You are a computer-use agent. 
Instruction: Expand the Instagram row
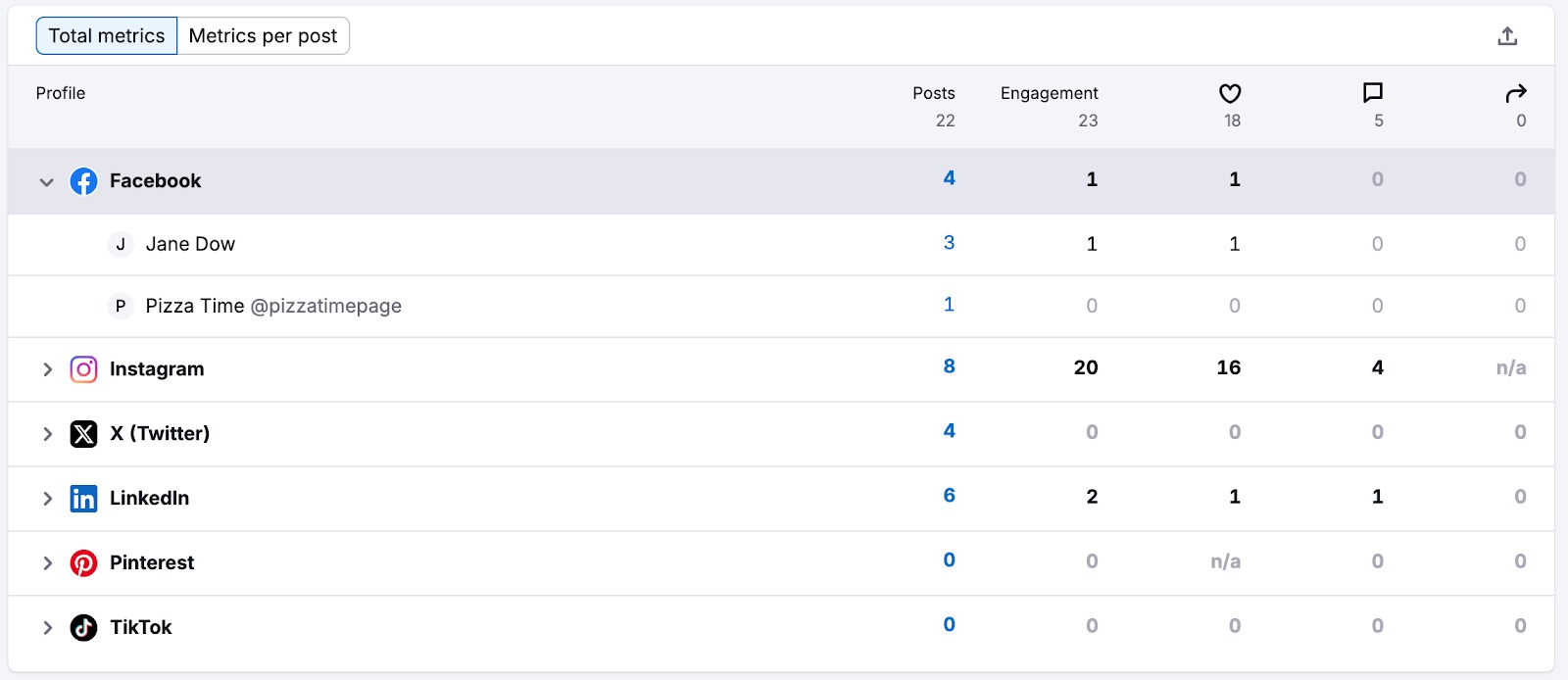click(x=47, y=369)
